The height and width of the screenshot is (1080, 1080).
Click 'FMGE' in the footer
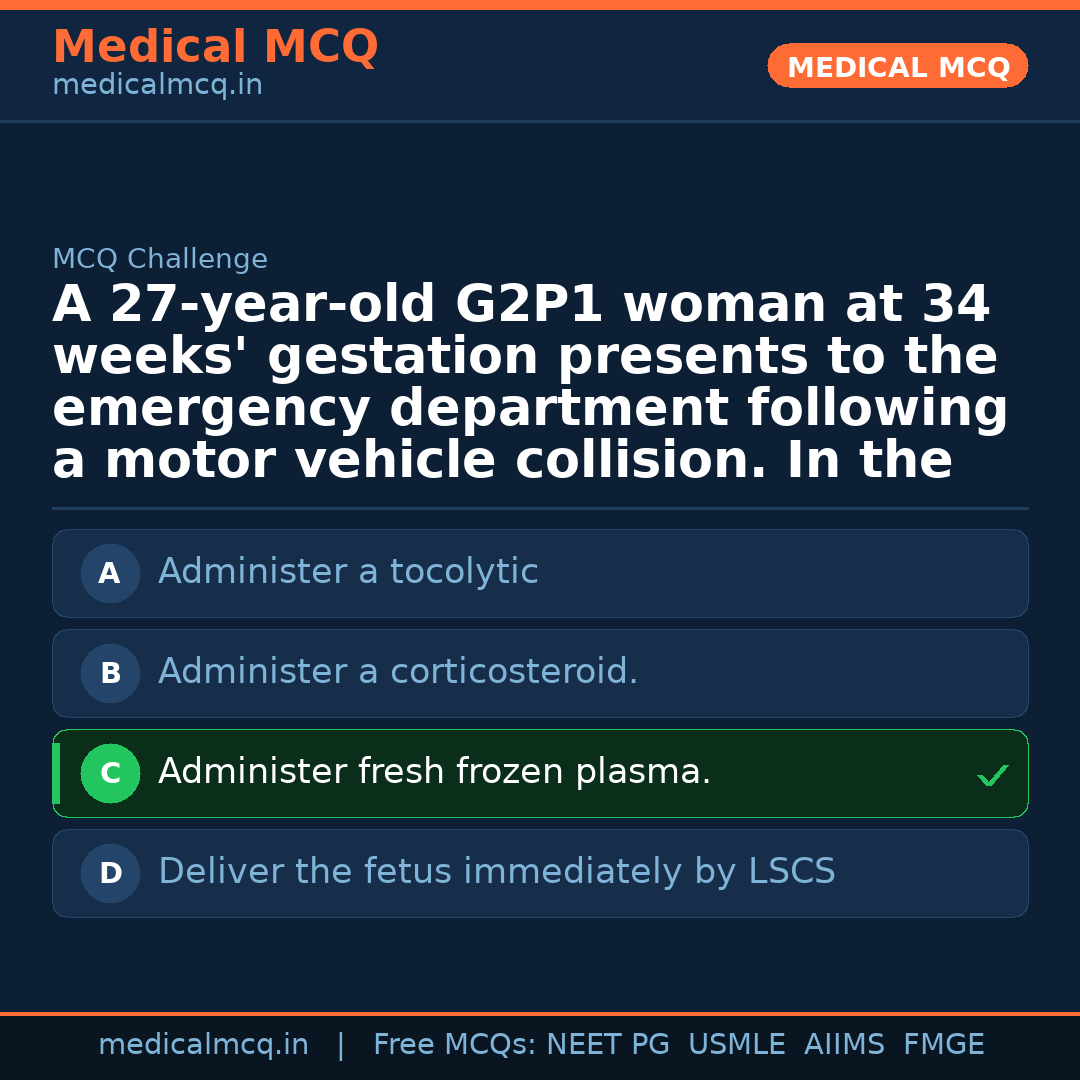[943, 1045]
